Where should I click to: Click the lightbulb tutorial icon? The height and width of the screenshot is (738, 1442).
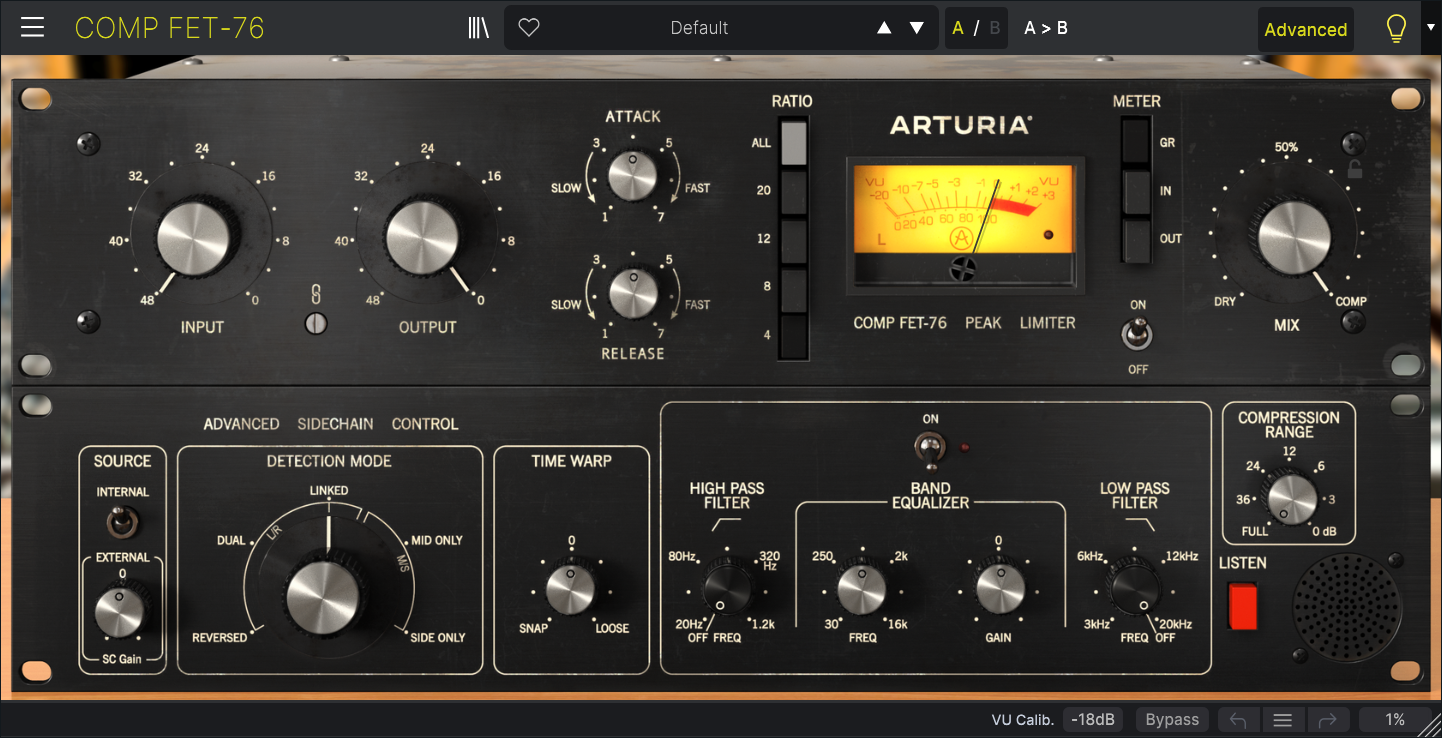tap(1396, 29)
